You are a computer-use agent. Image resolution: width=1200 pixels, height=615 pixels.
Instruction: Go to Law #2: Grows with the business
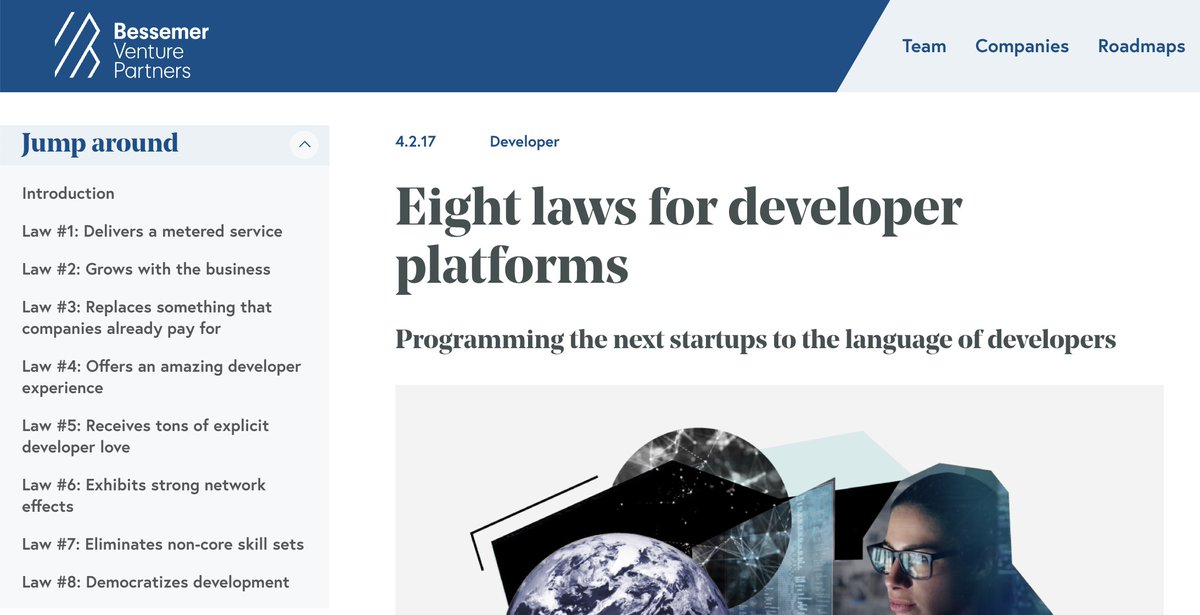[146, 269]
